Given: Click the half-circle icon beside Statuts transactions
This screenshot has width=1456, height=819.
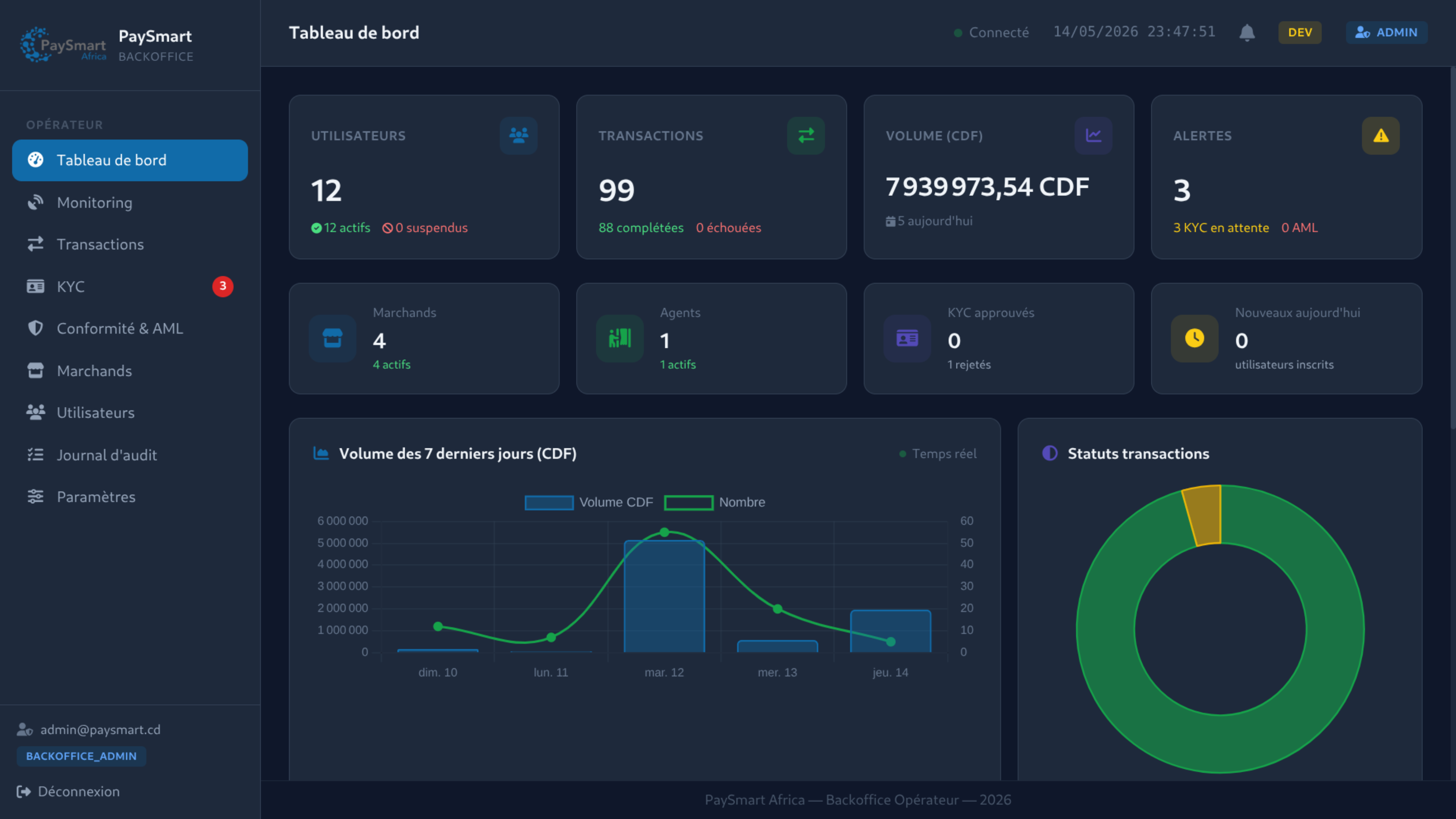Looking at the screenshot, I should coord(1050,453).
